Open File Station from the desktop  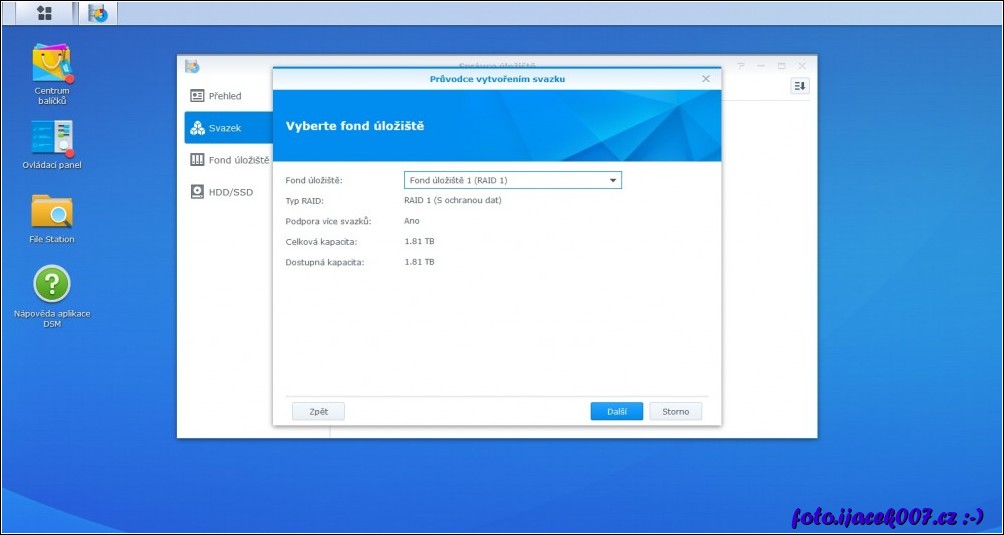click(x=51, y=212)
